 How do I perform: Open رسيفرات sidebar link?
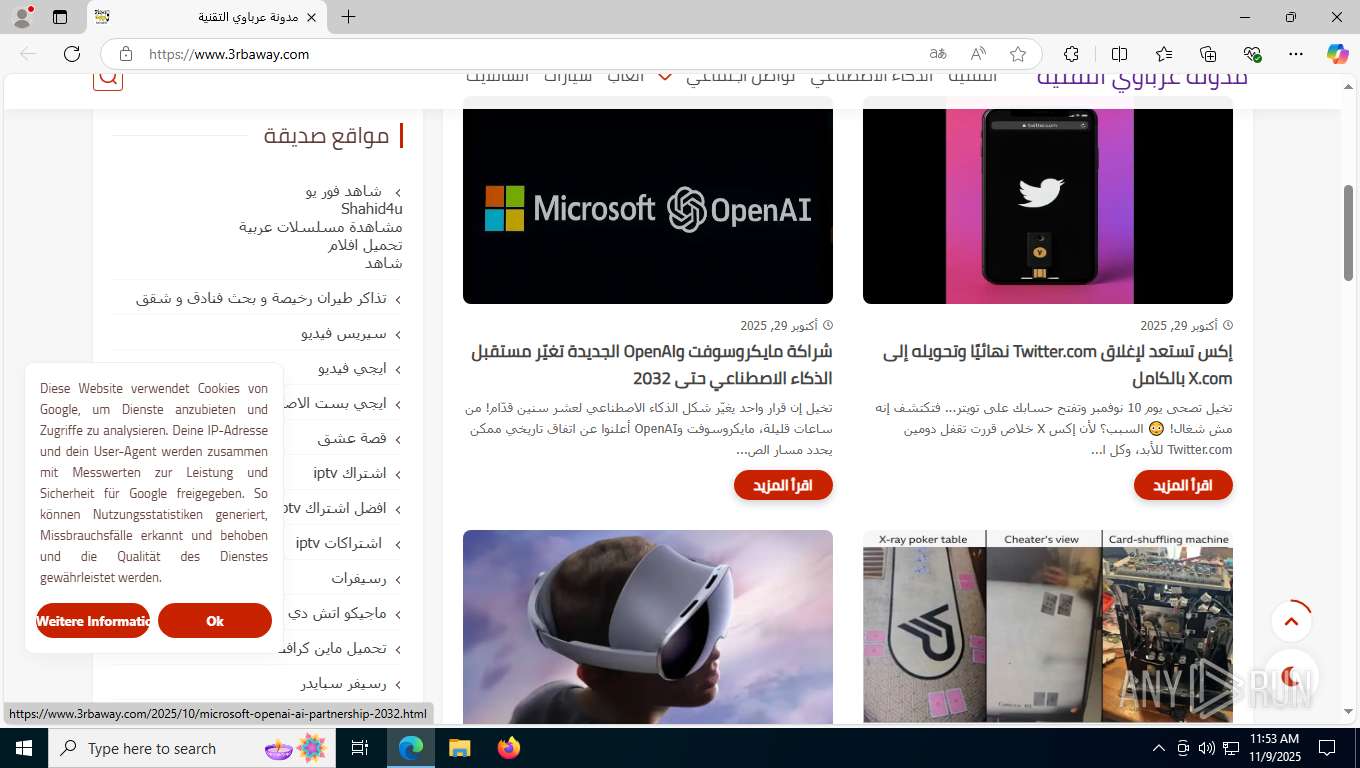click(359, 578)
